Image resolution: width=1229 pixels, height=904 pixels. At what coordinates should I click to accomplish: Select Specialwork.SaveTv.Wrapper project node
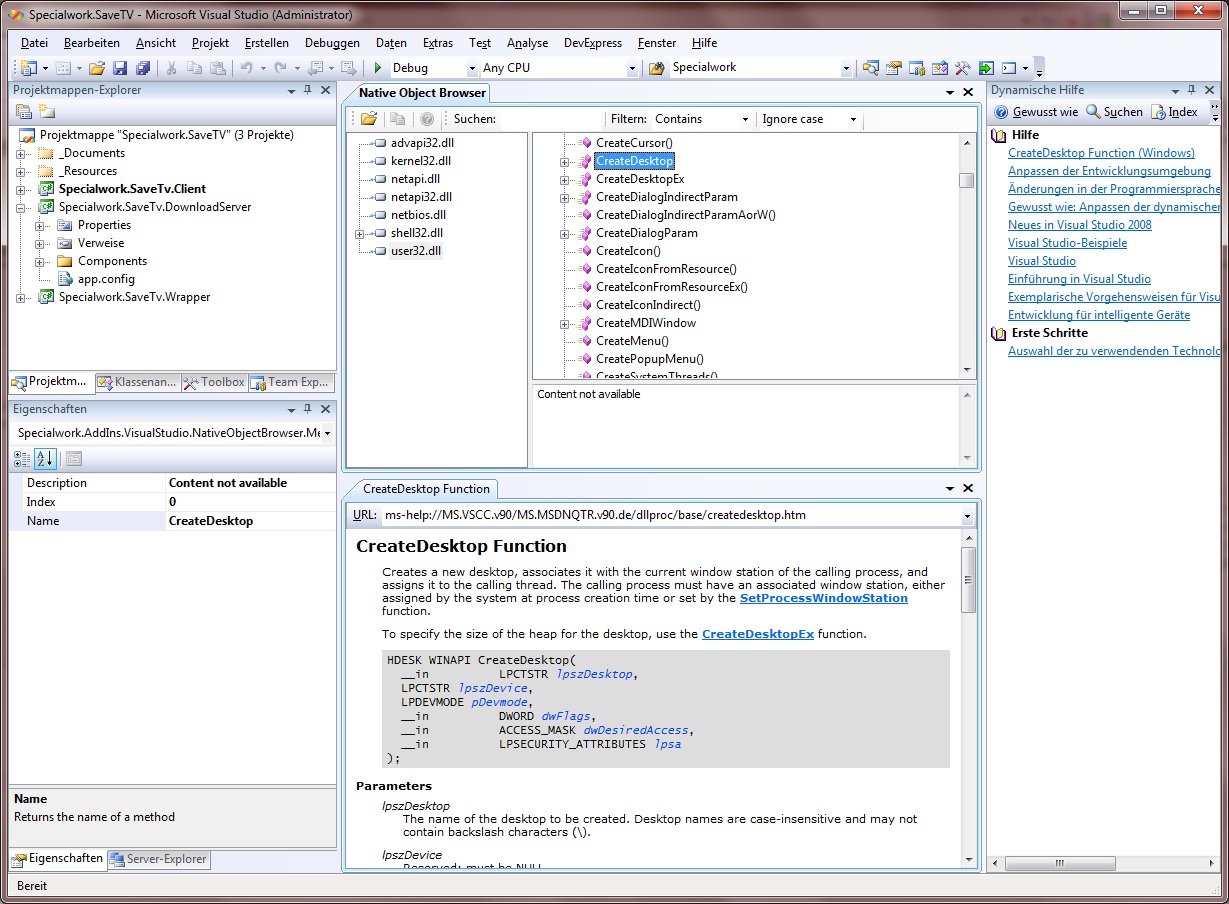134,297
